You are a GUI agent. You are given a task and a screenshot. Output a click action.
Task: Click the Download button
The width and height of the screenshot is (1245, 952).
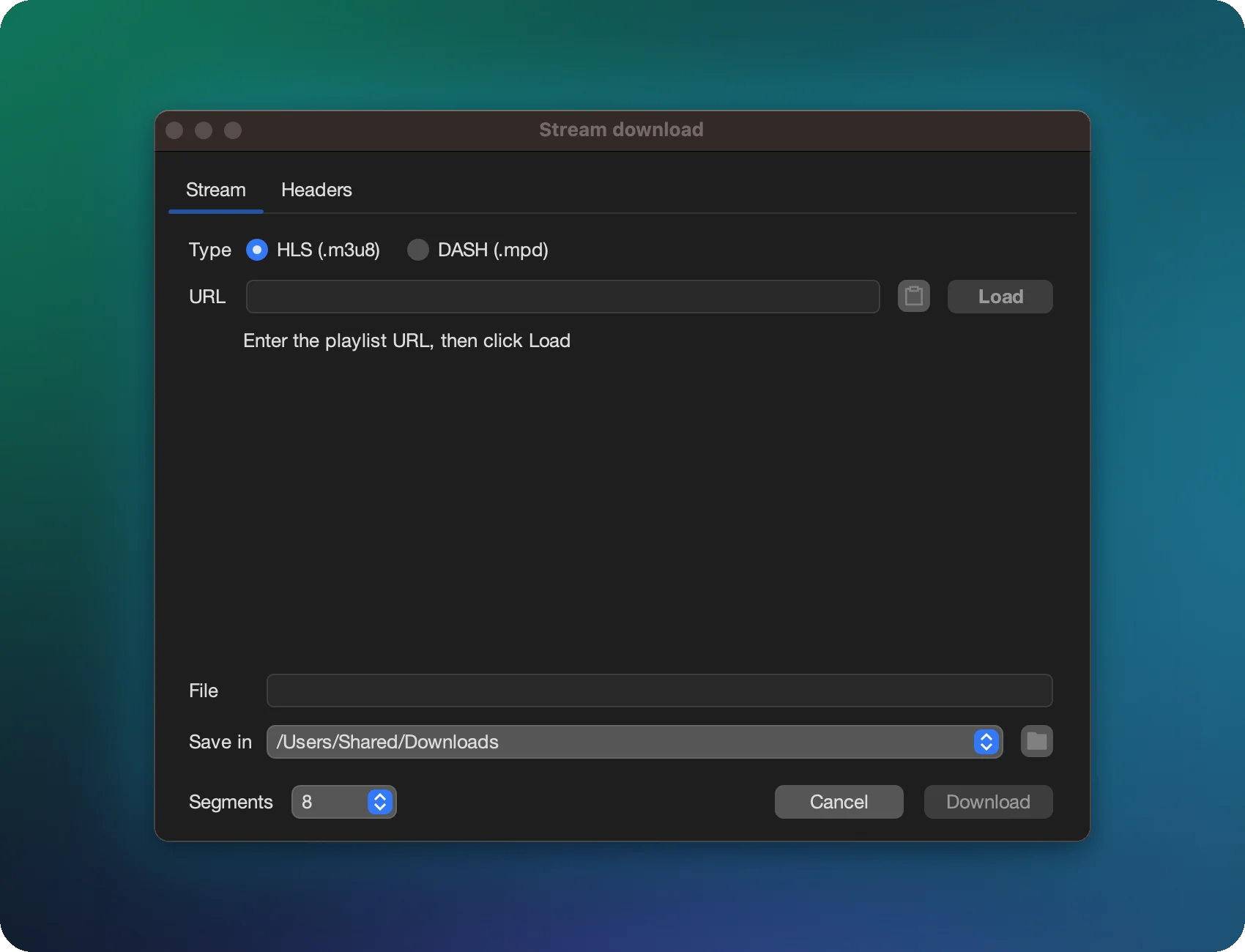pos(988,802)
